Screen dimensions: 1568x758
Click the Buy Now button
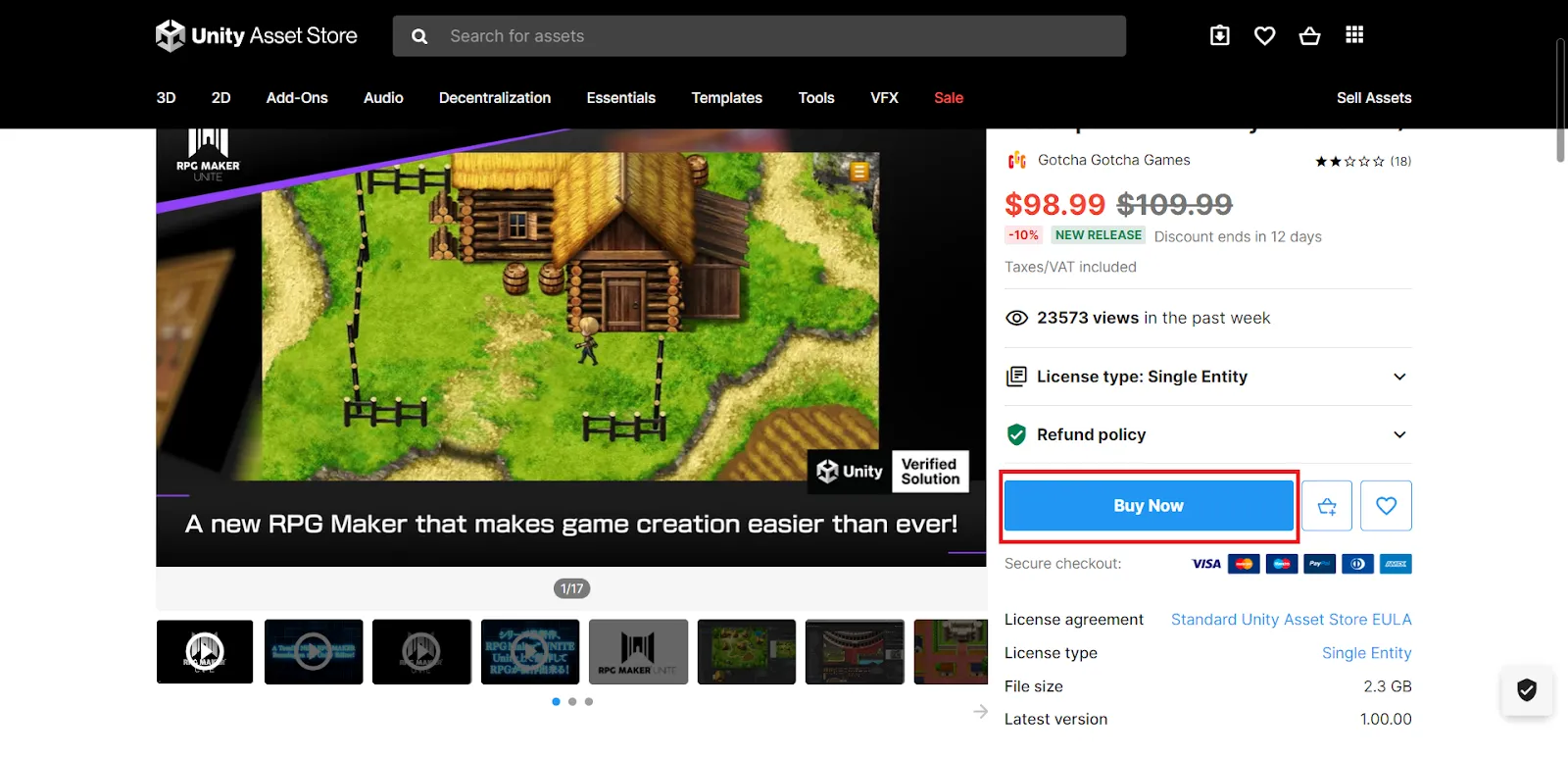[1149, 506]
